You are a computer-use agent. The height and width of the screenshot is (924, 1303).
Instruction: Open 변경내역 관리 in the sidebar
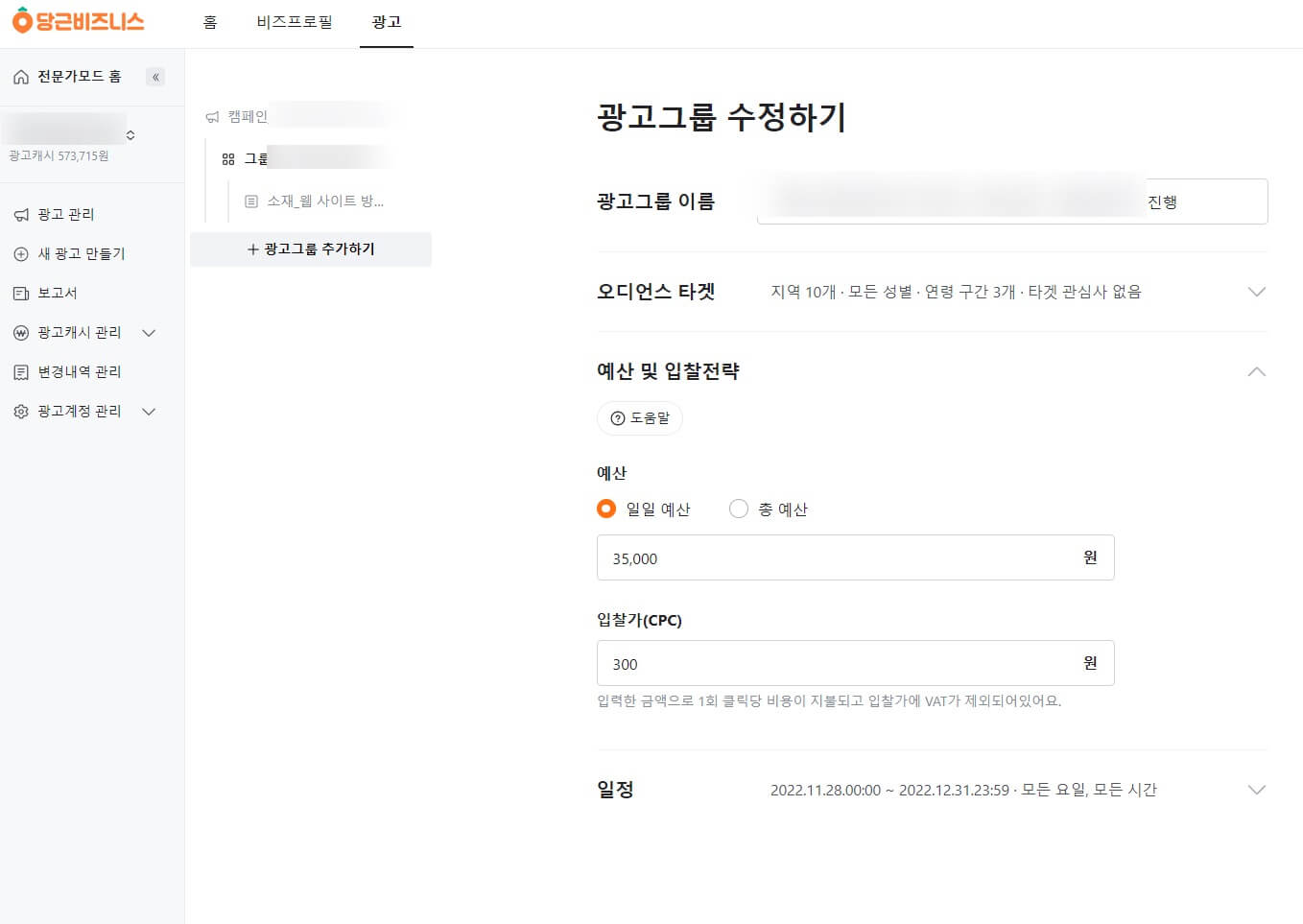(x=79, y=372)
